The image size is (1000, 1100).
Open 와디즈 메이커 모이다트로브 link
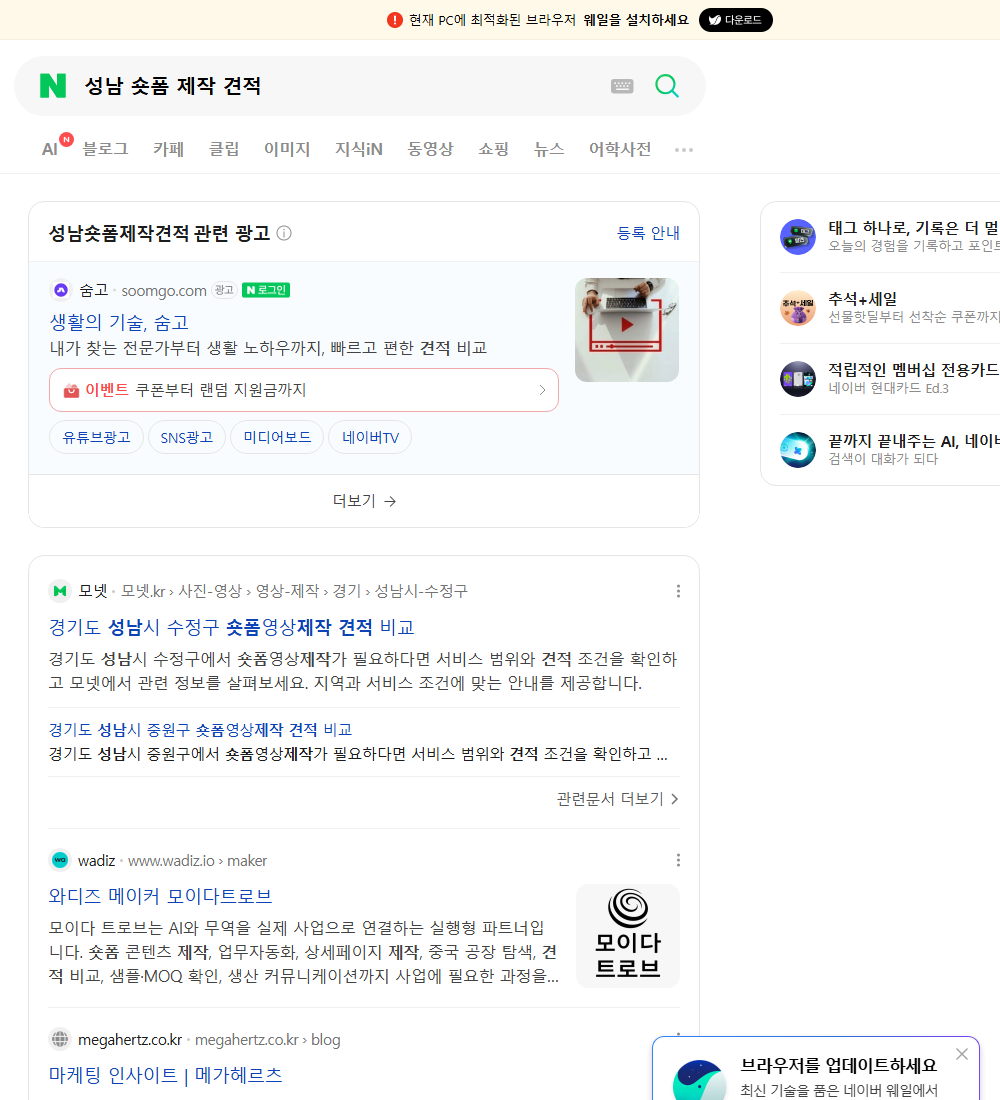[160, 896]
